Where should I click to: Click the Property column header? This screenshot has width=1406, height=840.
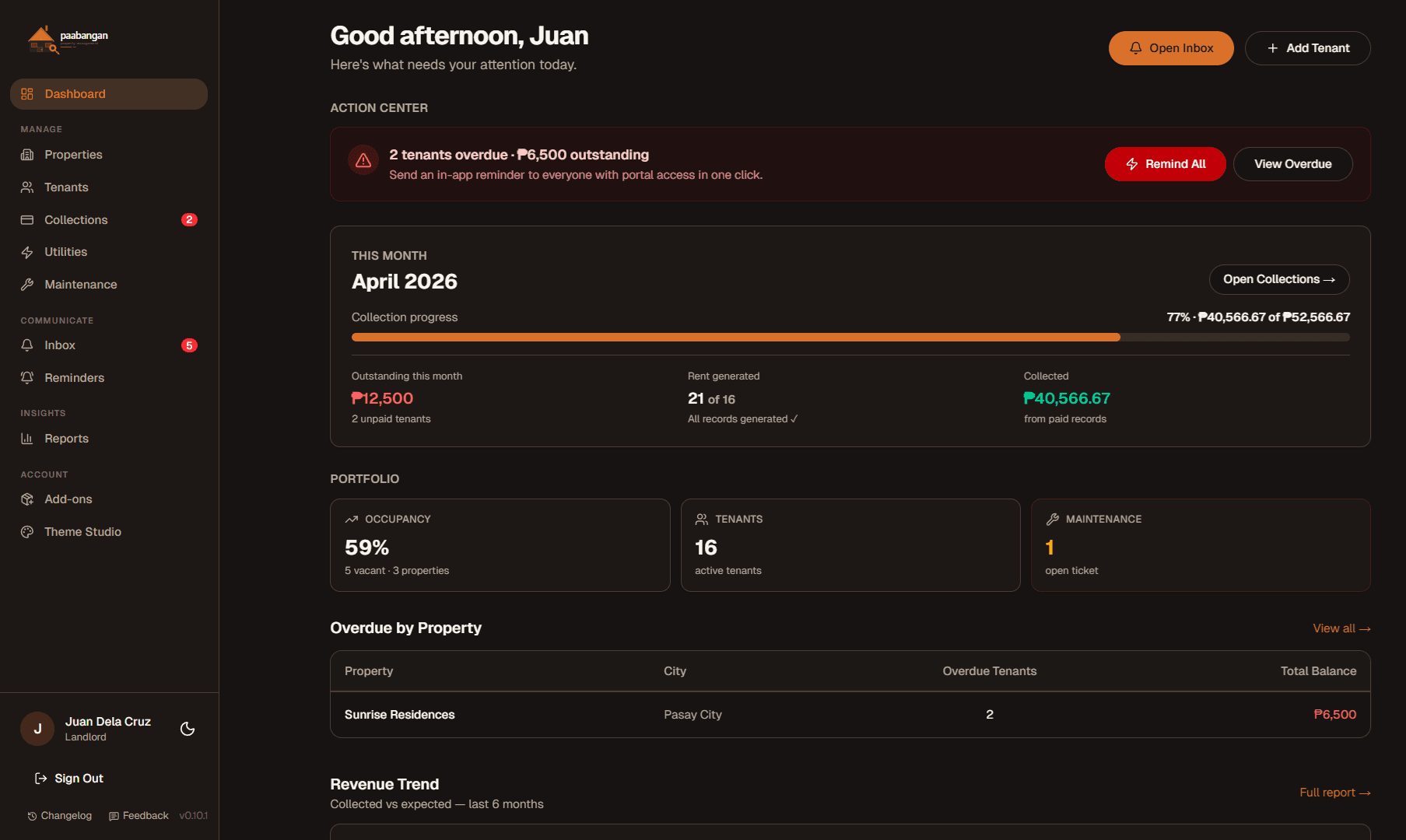[x=369, y=671]
